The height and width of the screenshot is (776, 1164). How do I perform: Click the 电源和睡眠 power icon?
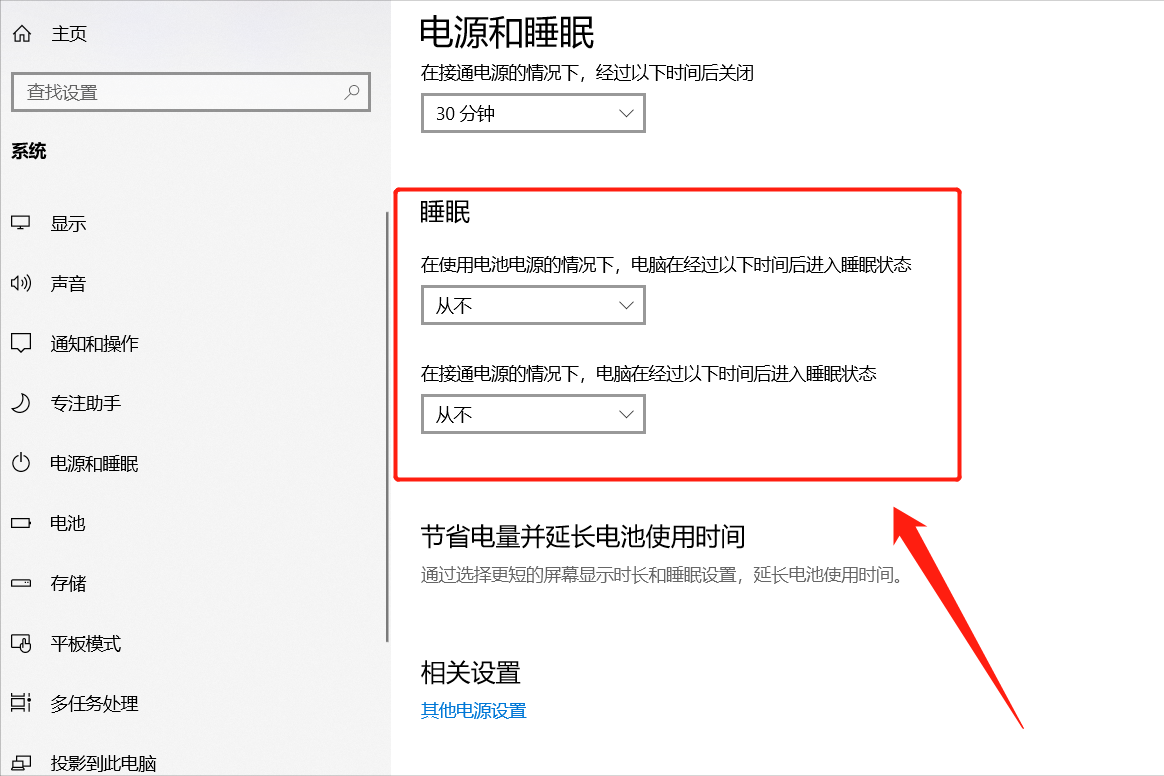(x=21, y=463)
